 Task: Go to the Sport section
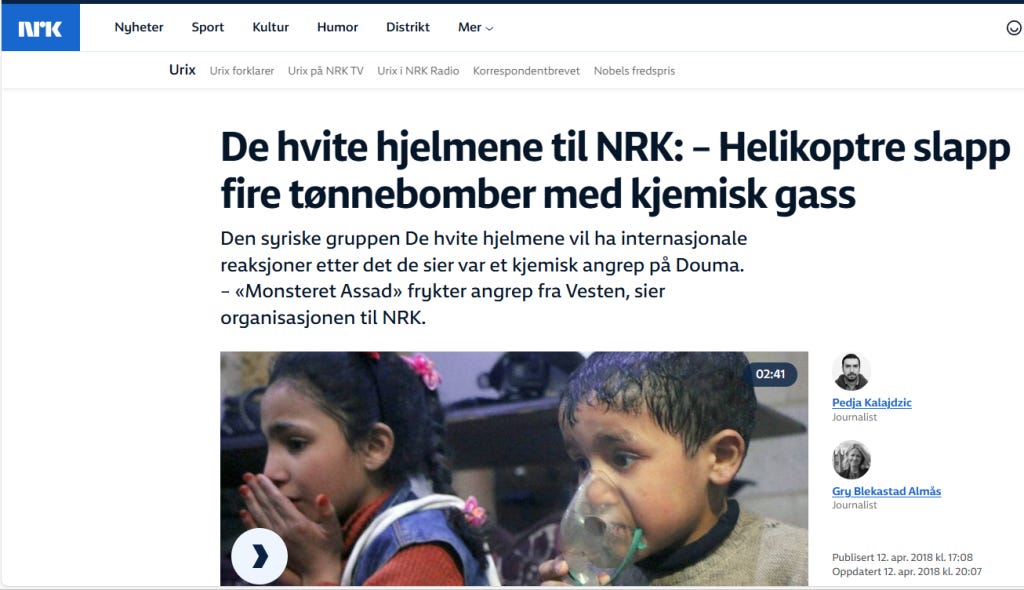208,27
